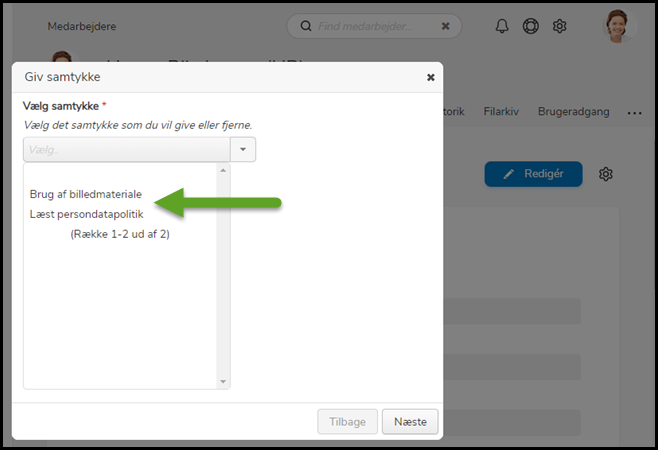Clear the Find medarbejder search field

(x=445, y=26)
